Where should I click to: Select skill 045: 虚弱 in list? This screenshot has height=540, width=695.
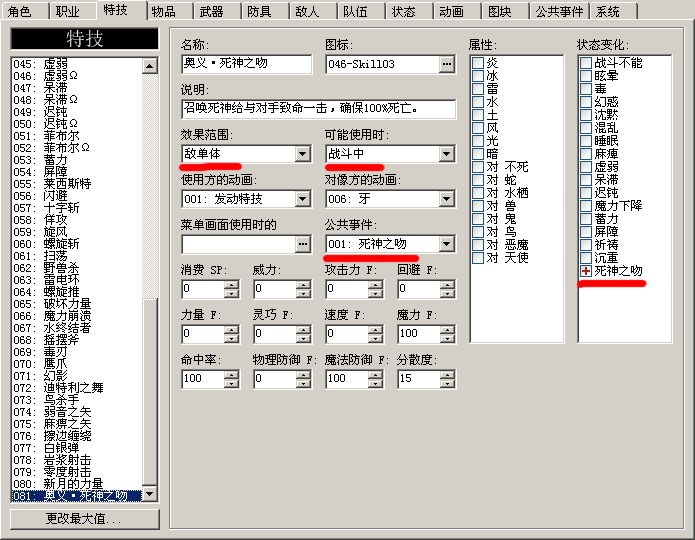click(76, 64)
